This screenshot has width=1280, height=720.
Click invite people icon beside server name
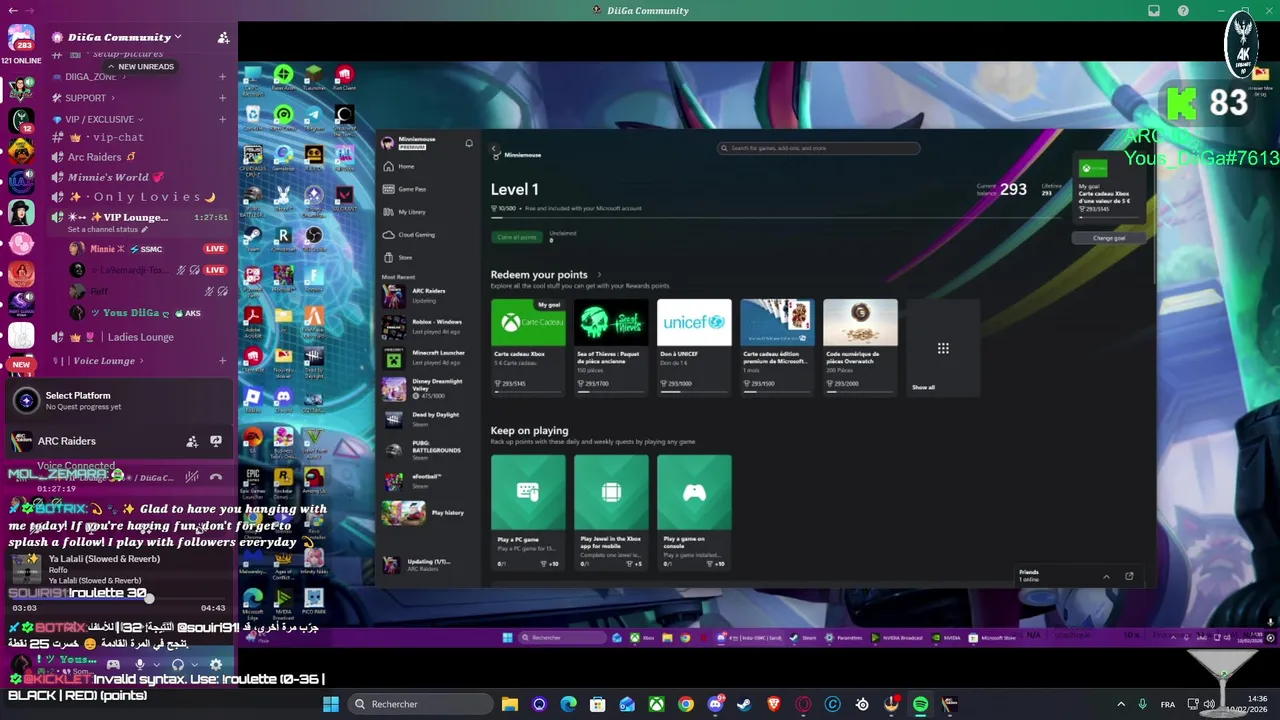coord(223,37)
